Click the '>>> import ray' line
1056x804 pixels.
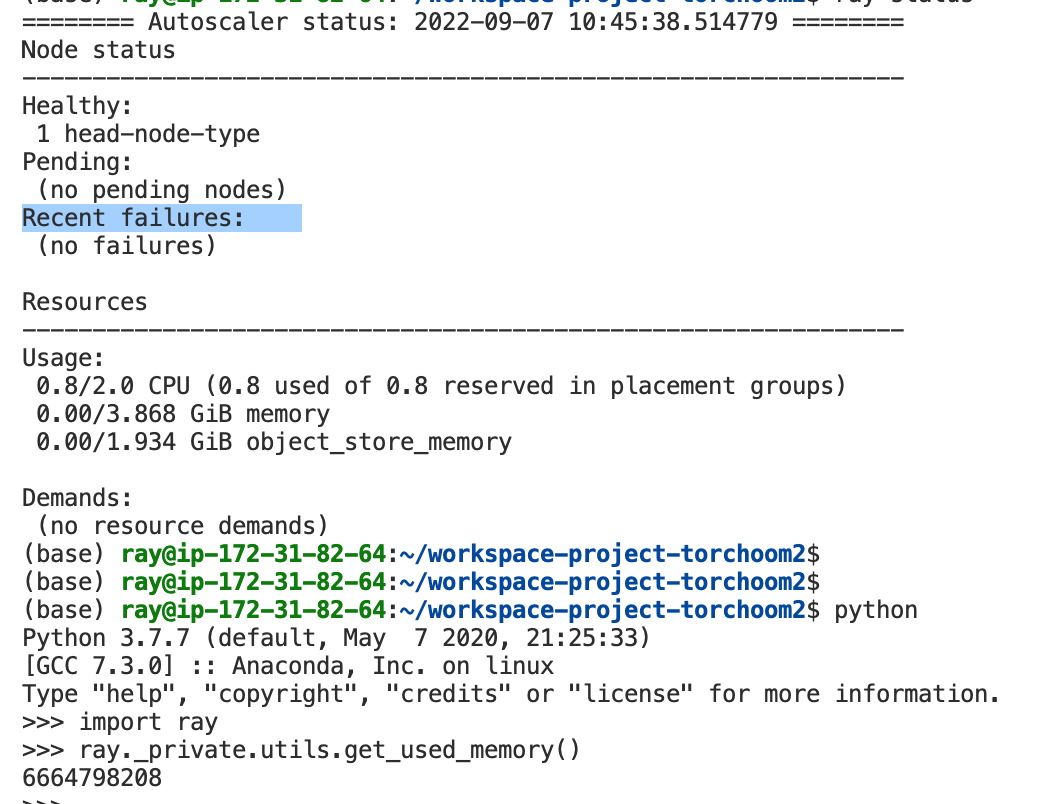tap(120, 723)
